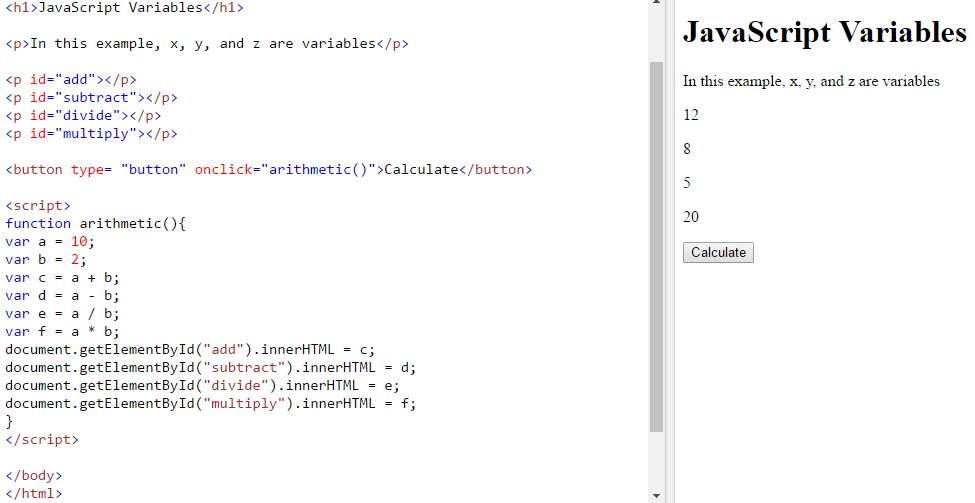Click the closing </body> tag line
Screen dimensions: 975x503
tap(34, 476)
